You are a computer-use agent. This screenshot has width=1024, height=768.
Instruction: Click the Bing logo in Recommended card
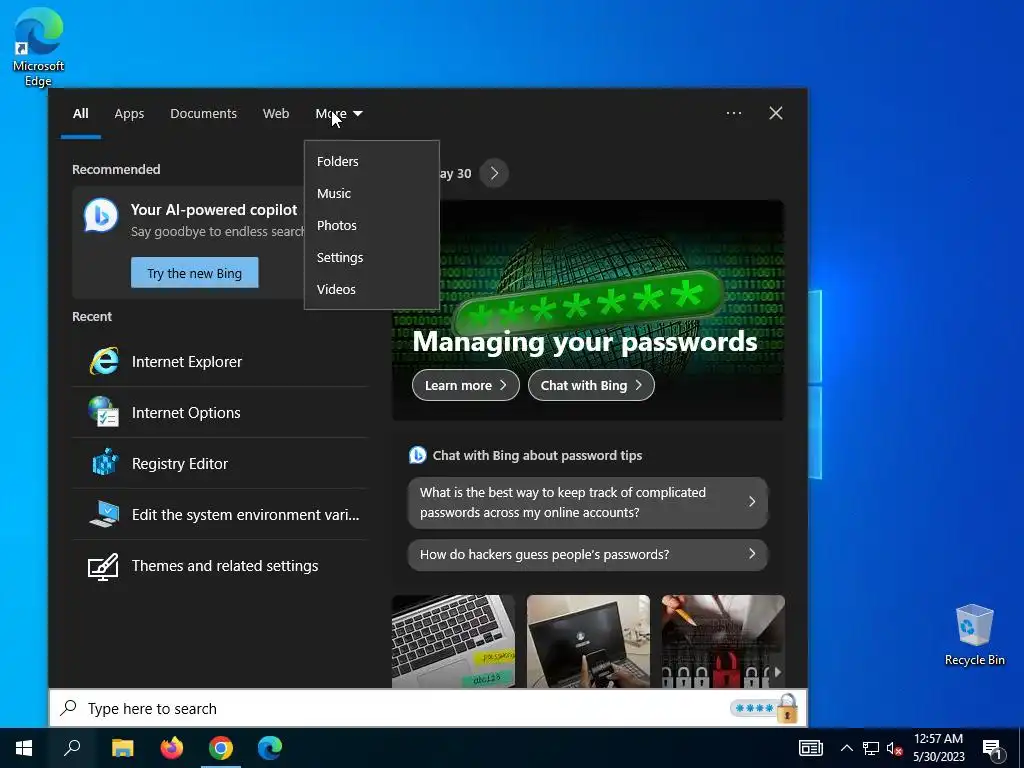tap(101, 216)
